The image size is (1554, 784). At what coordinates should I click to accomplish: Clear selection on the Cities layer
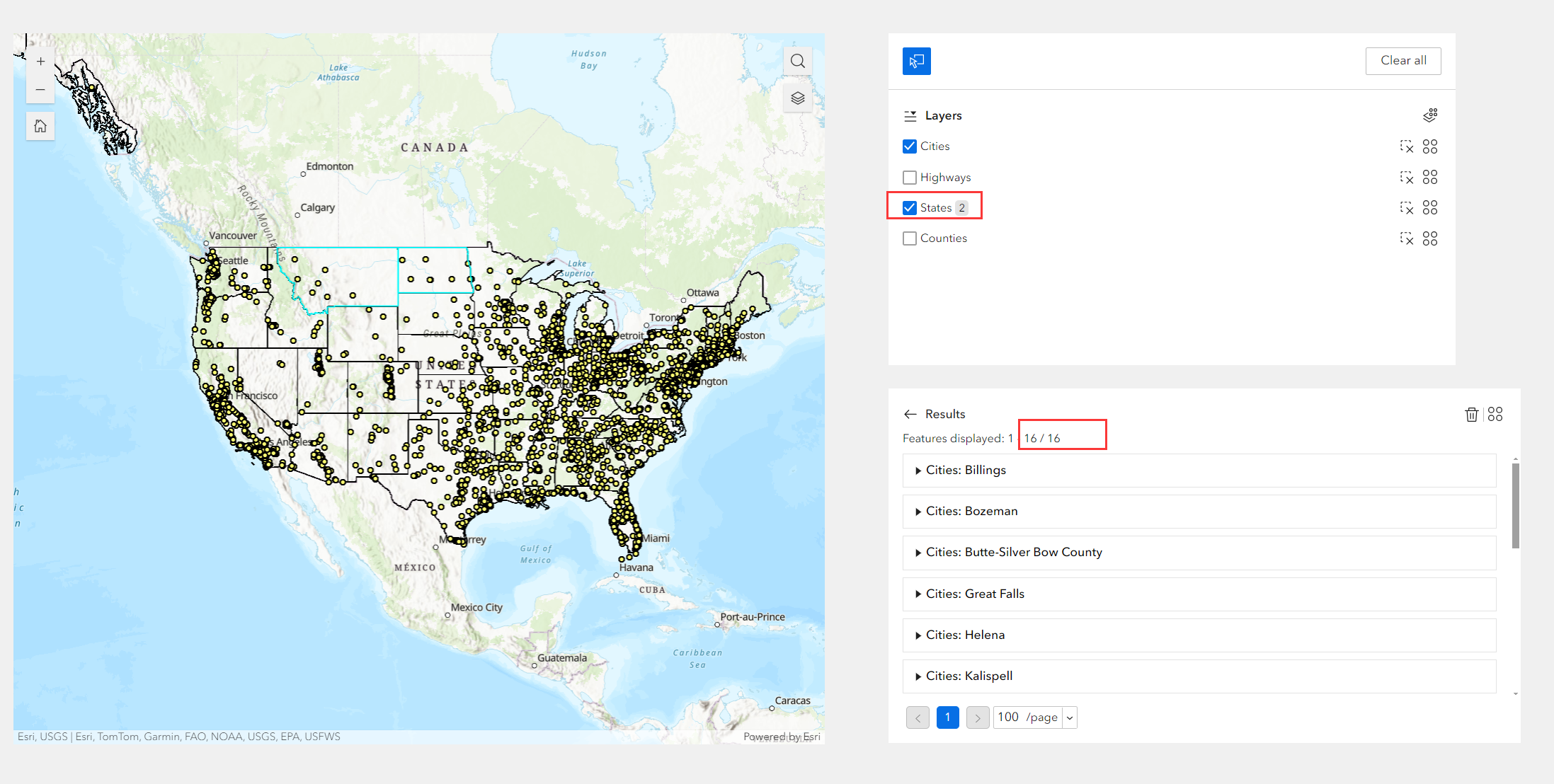coord(1408,146)
